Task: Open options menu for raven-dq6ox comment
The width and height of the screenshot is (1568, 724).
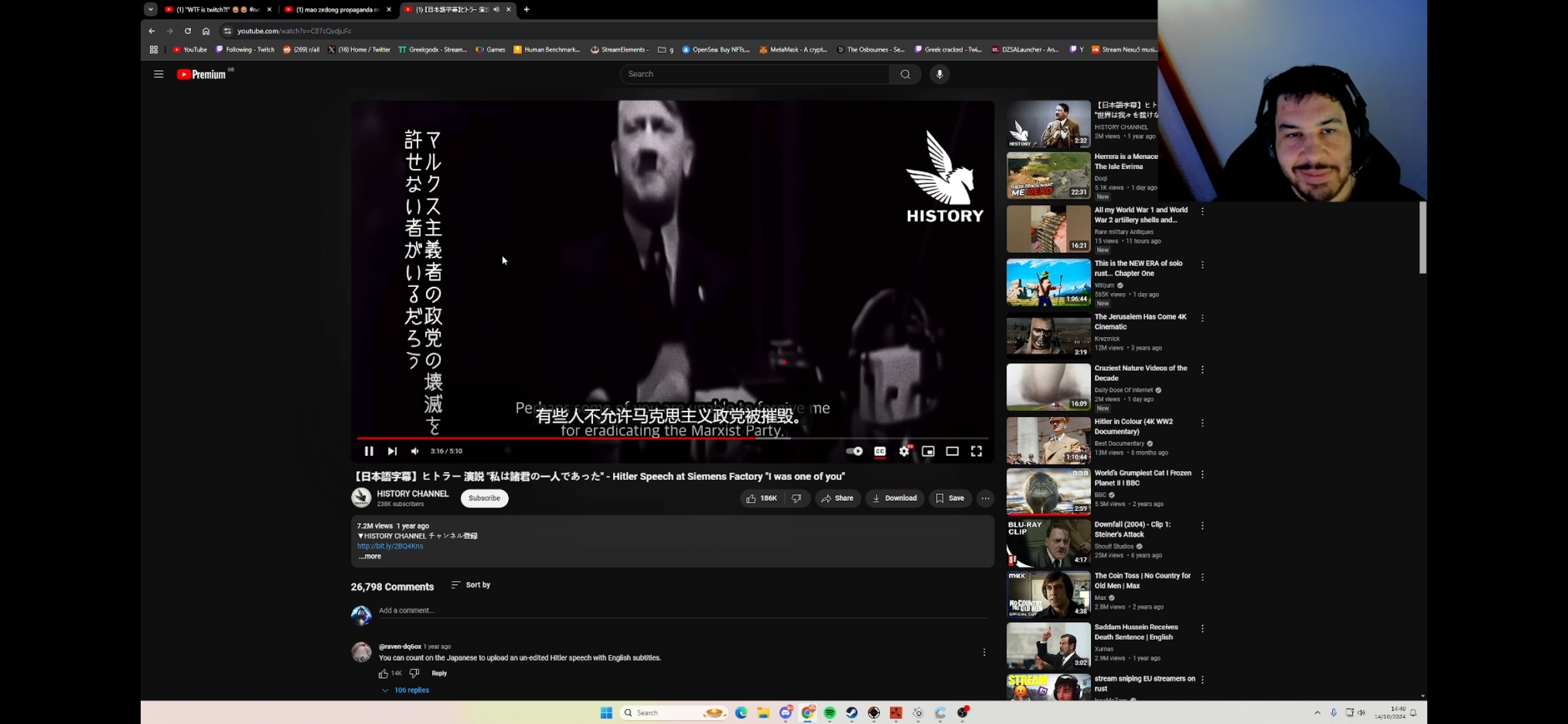Action: 984,652
